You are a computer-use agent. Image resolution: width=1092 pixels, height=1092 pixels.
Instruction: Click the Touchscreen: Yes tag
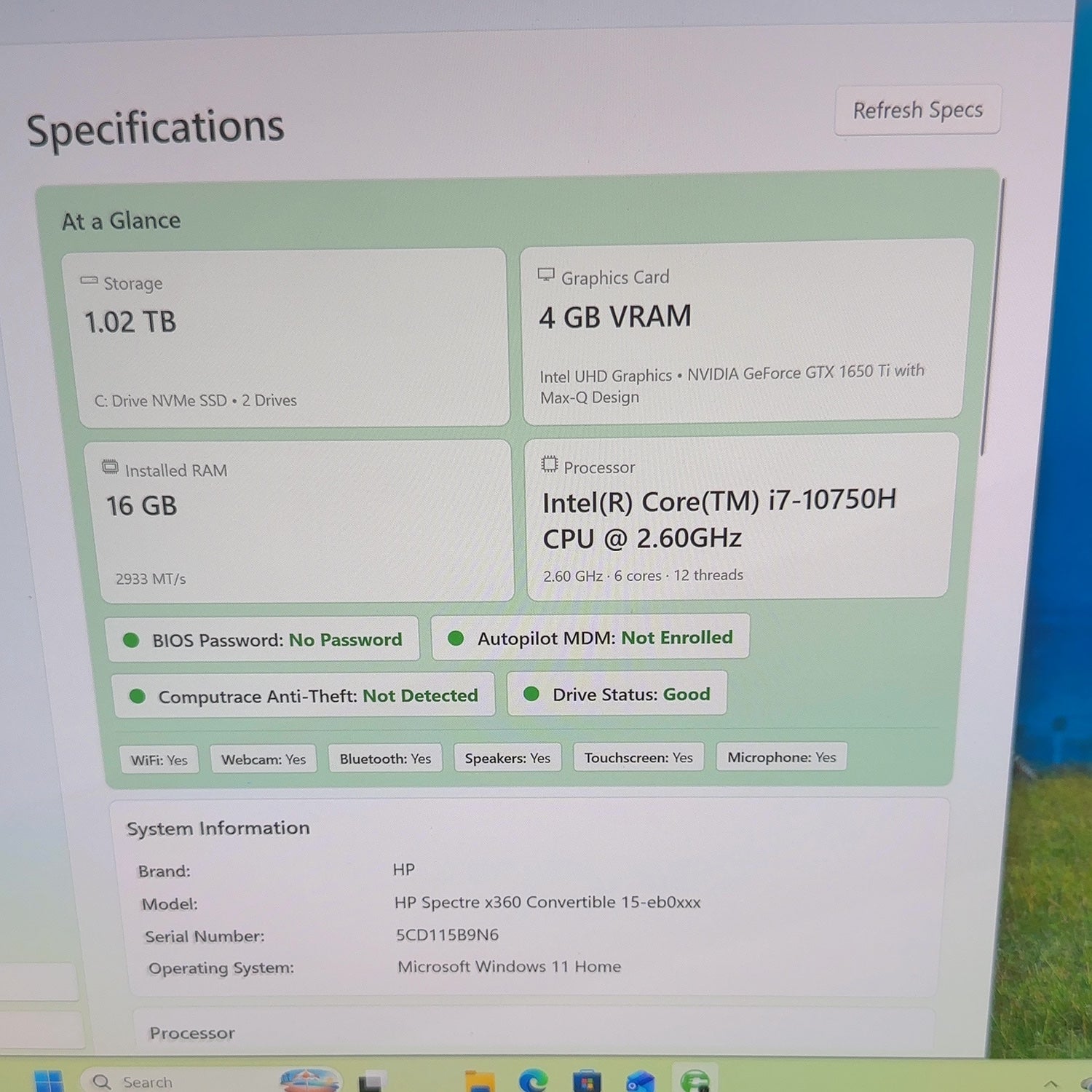click(x=638, y=757)
